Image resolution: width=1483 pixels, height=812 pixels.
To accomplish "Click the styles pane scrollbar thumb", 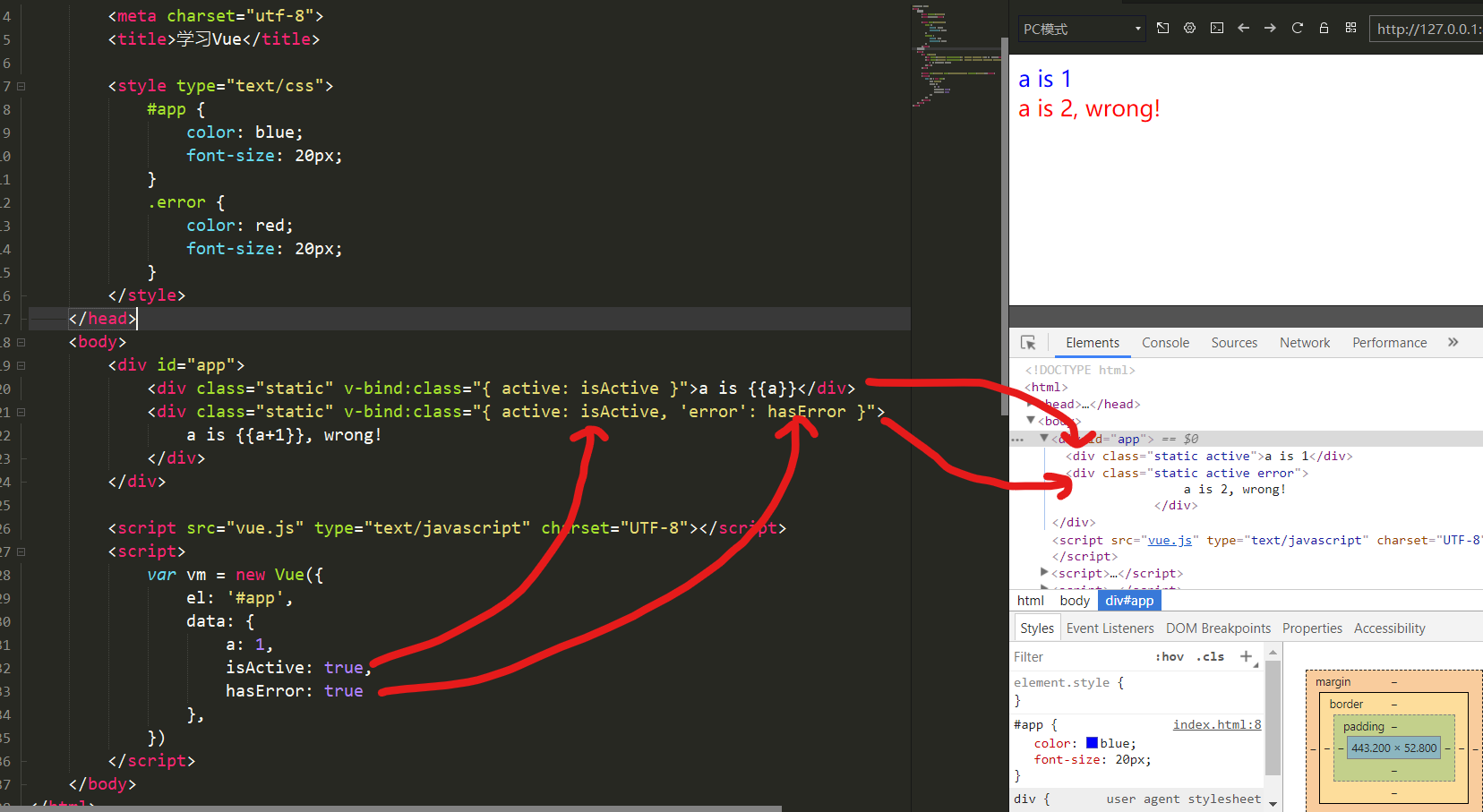I will click(1273, 719).
